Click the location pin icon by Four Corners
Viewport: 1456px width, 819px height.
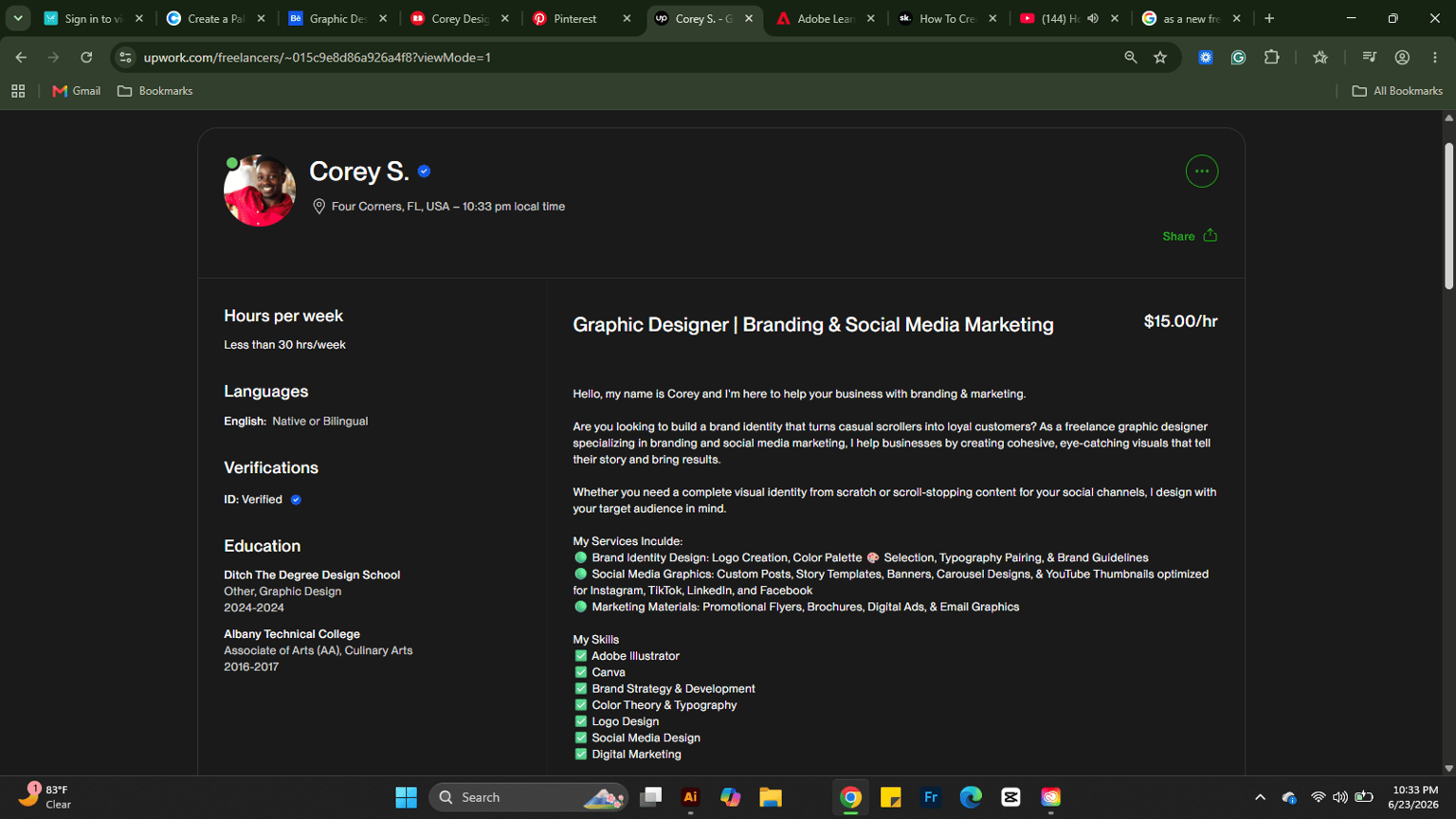click(x=319, y=207)
